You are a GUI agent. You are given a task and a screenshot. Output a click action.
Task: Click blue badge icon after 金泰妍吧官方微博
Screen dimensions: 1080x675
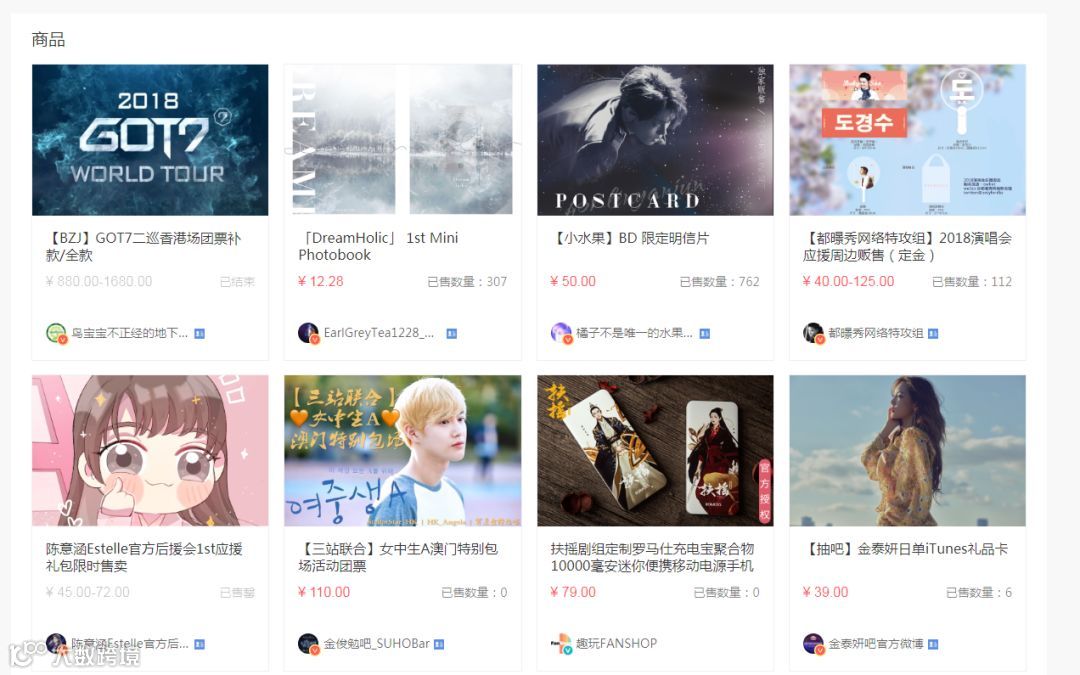933,644
